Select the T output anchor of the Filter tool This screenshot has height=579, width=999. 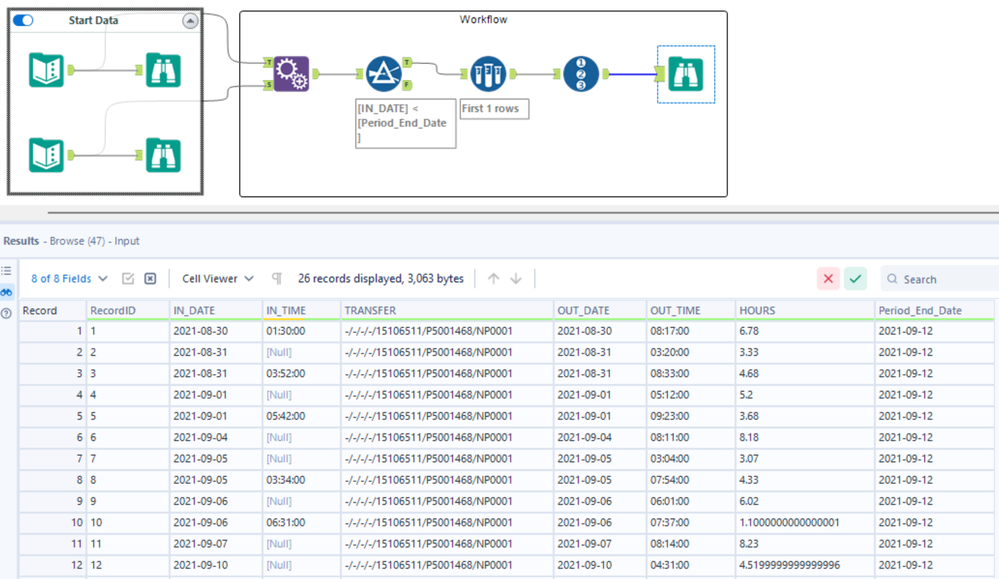pos(406,61)
